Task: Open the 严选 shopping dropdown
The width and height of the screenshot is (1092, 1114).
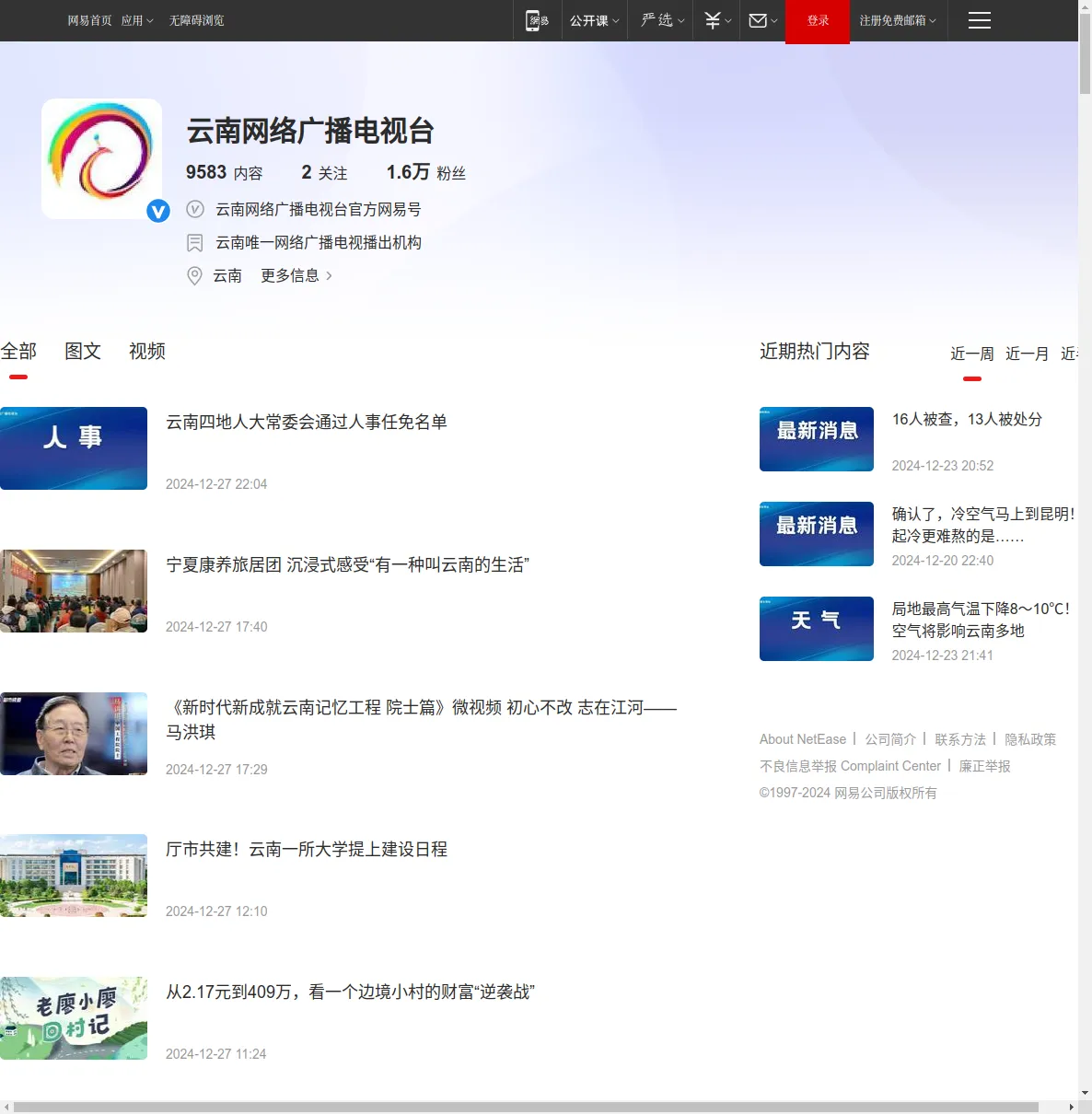Action: 663,20
